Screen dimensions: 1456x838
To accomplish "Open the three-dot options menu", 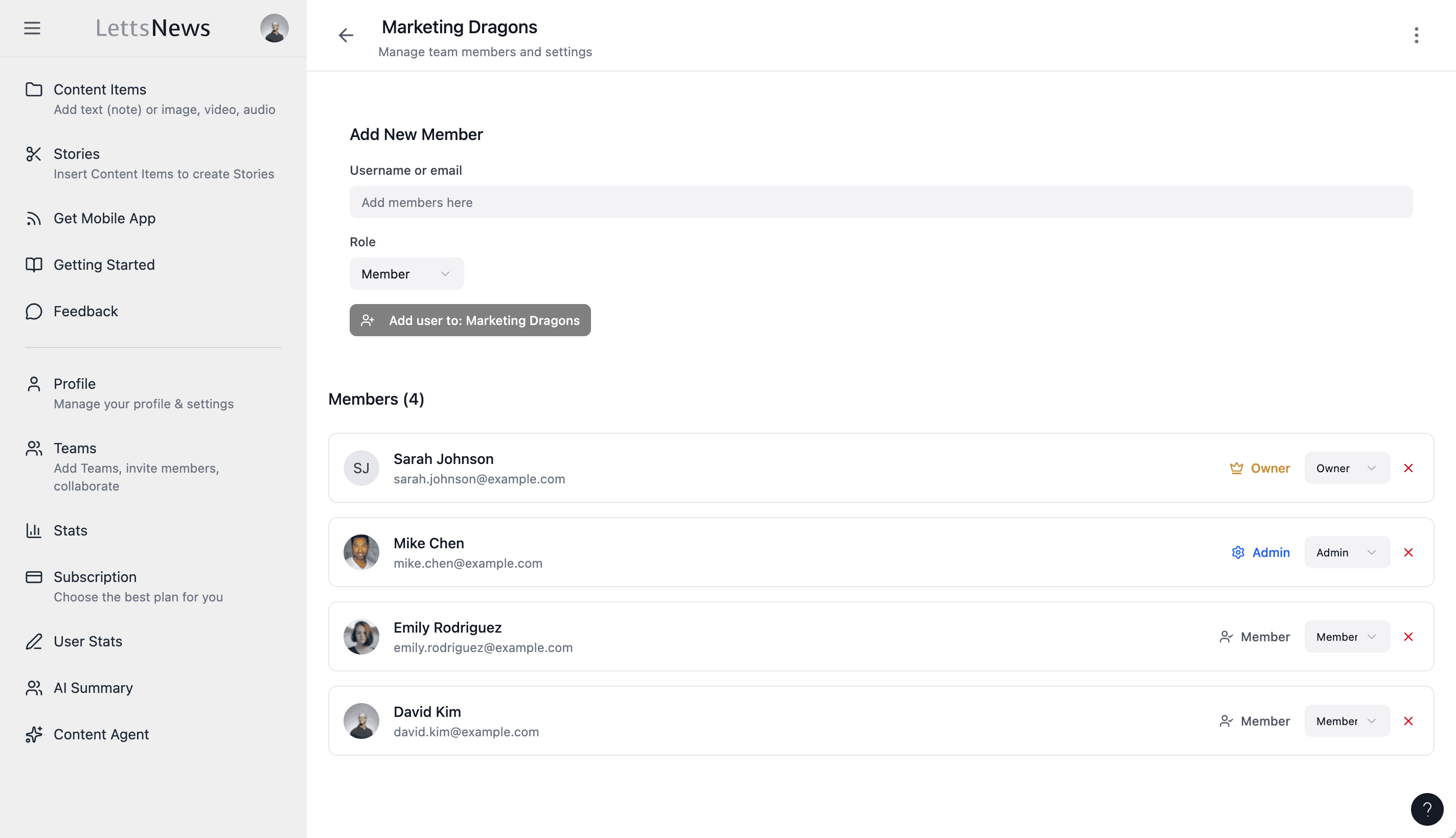I will tap(1416, 36).
